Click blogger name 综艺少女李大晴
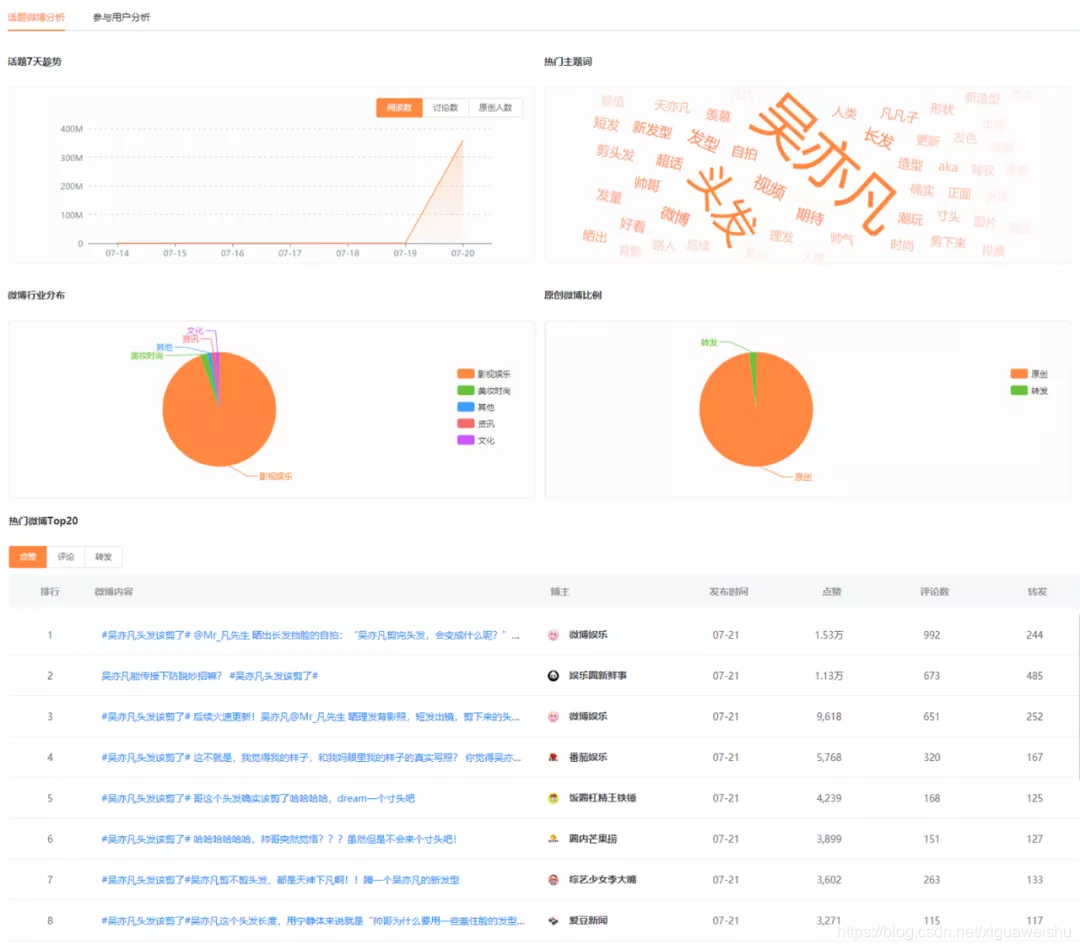The width and height of the screenshot is (1080, 950). [x=602, y=880]
